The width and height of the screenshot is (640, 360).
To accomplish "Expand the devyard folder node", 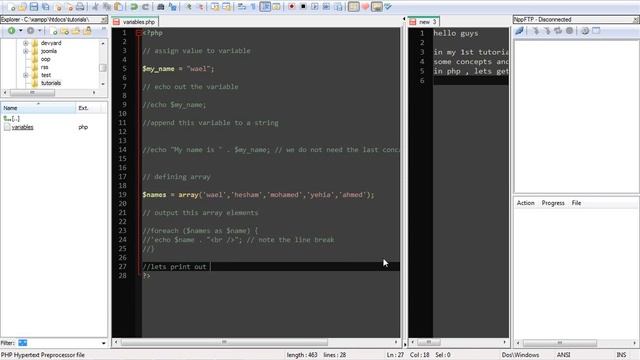I will tap(25, 43).
